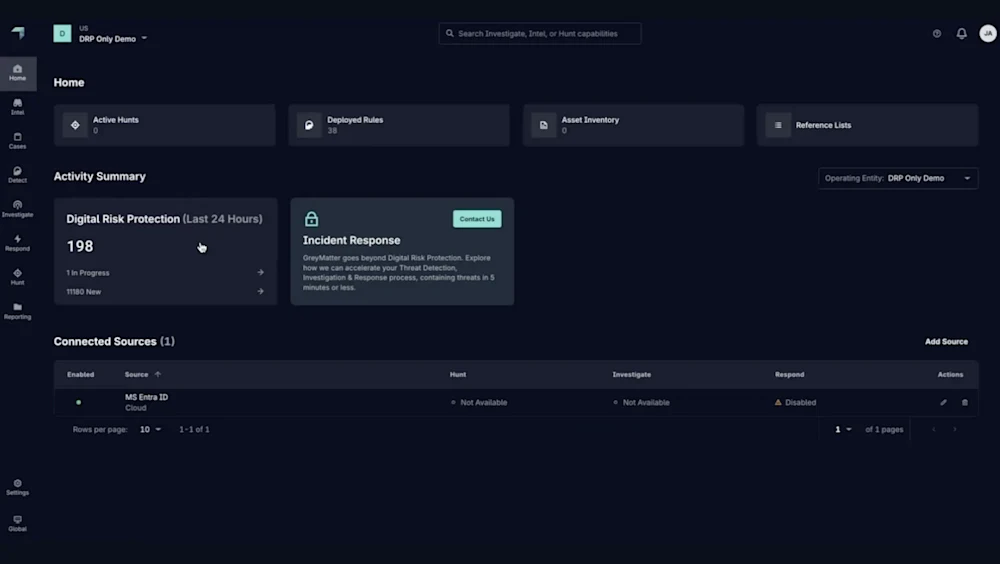Go to Cases in sidebar
Screen dimensions: 1000x564
click(x=17, y=140)
